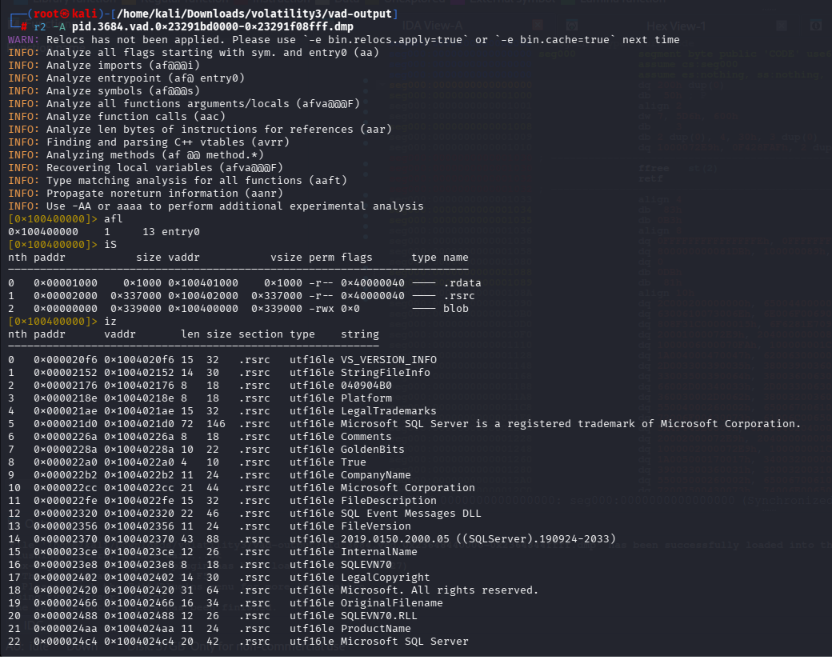This screenshot has height=657, width=832.
Task: Click the iz command at the prompt
Action: (110, 321)
